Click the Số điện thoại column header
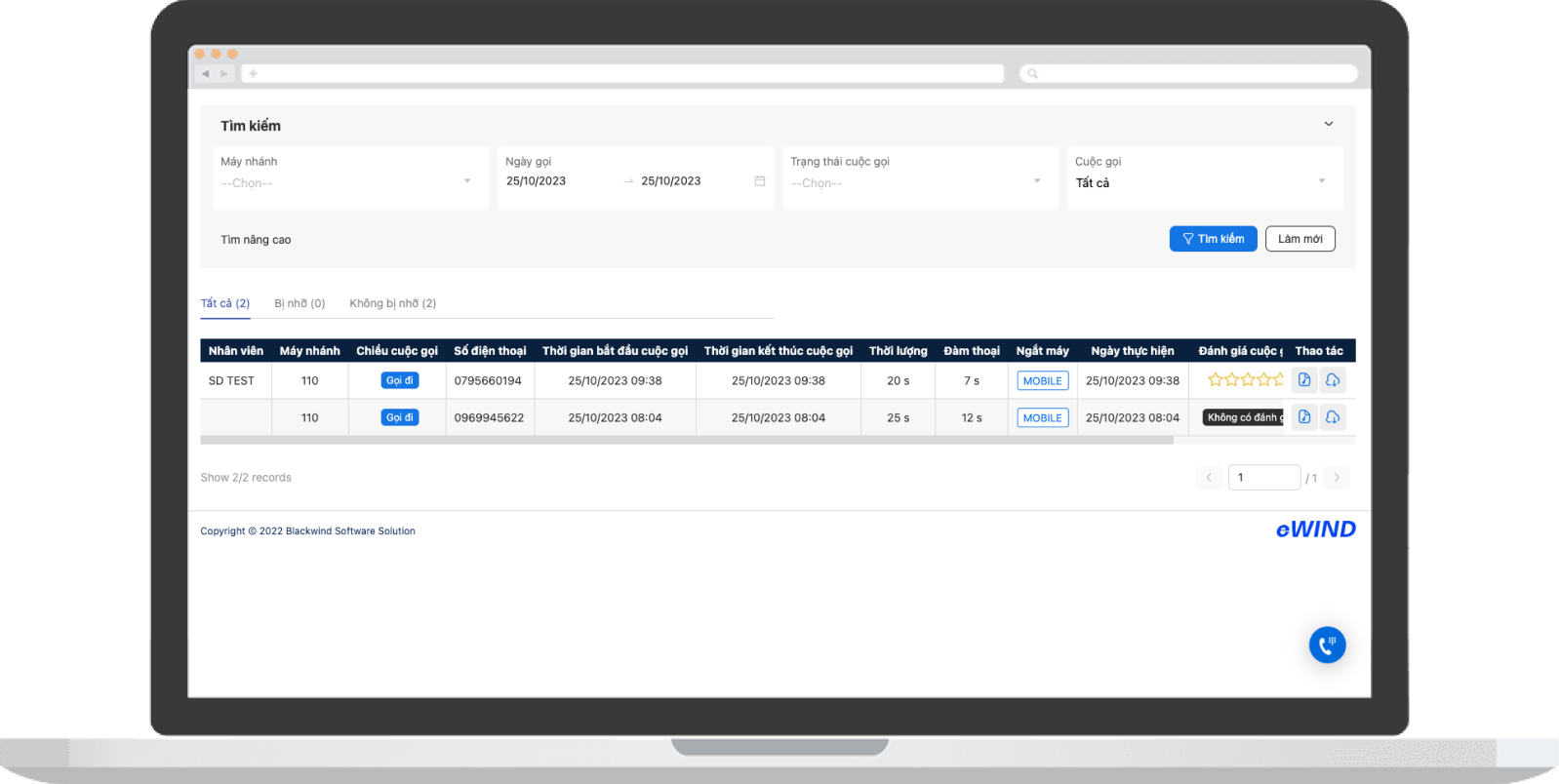This screenshot has height=784, width=1559. (x=490, y=351)
